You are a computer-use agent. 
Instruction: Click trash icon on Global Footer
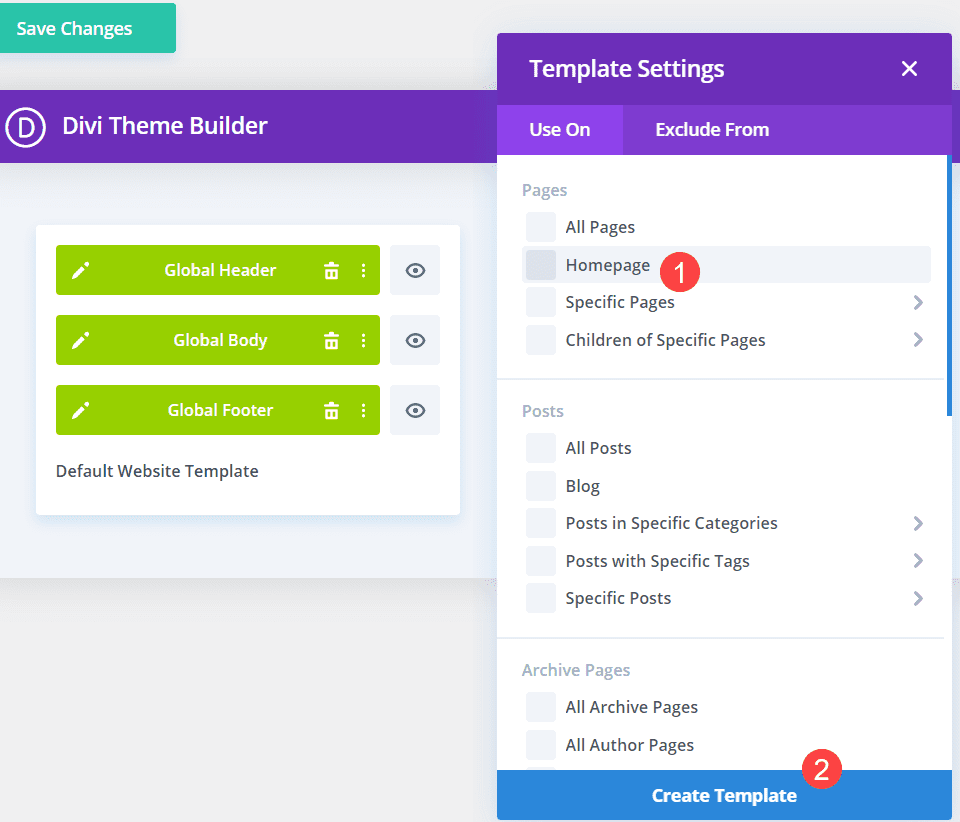click(331, 410)
